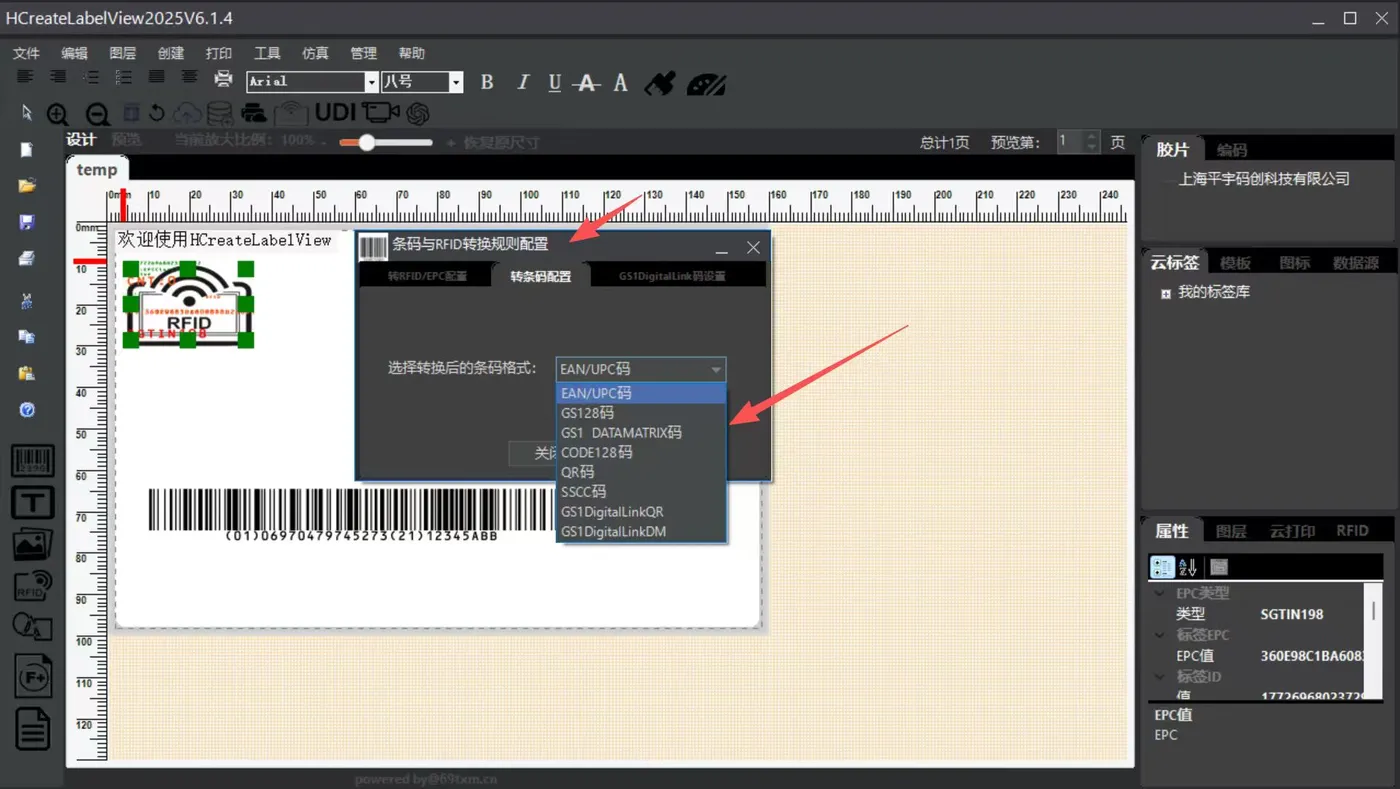Image resolution: width=1400 pixels, height=789 pixels.
Task: Toggle underline formatting
Action: click(555, 83)
